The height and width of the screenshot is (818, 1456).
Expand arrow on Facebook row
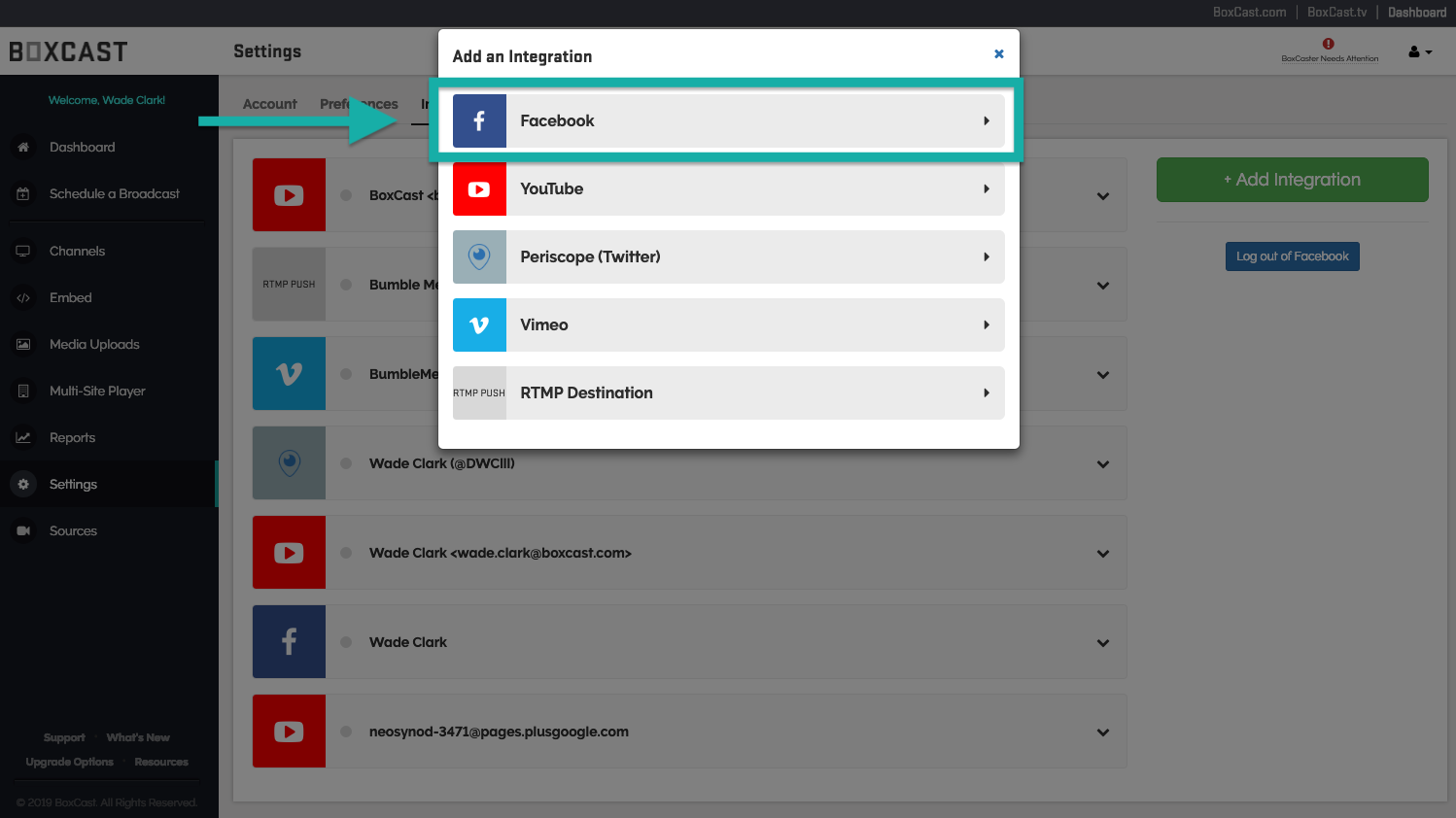[x=987, y=121]
